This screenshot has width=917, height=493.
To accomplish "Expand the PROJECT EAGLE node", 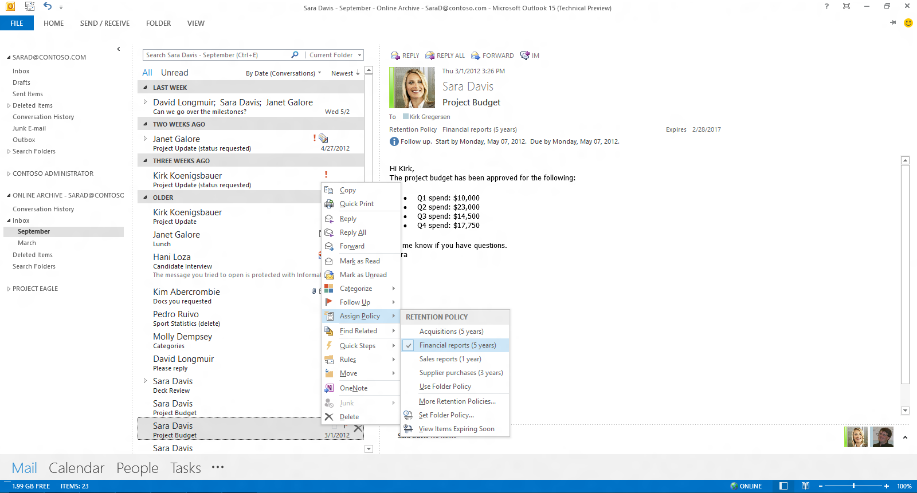I will click(8, 288).
